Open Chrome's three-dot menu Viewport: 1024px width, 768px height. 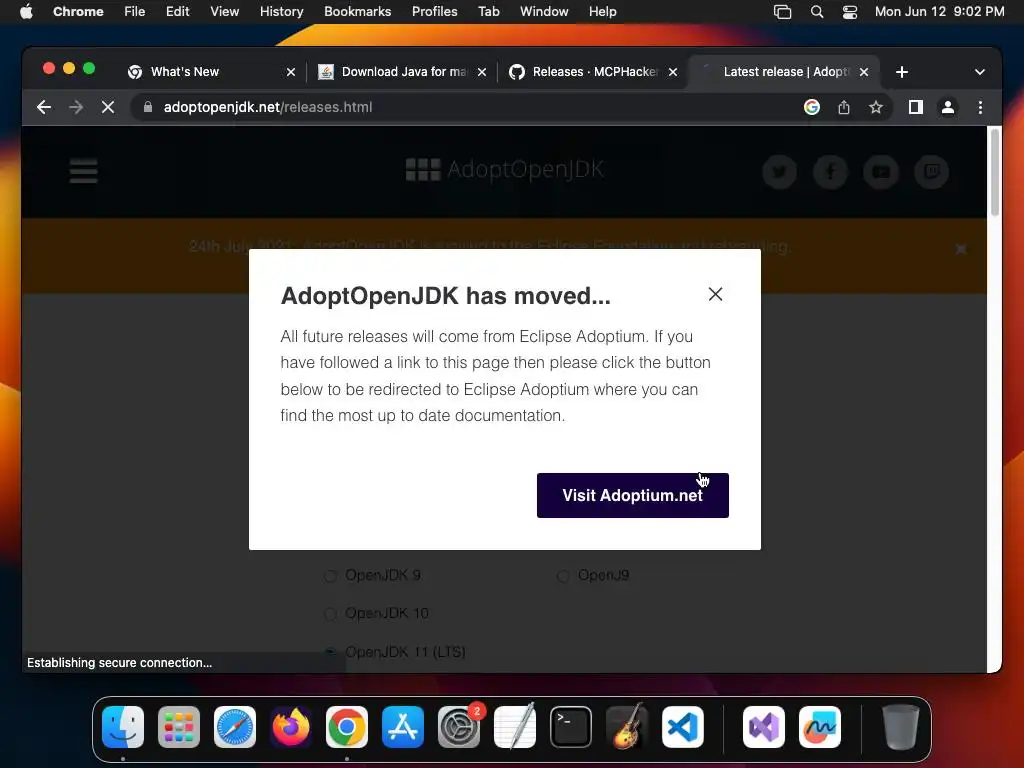tap(980, 107)
